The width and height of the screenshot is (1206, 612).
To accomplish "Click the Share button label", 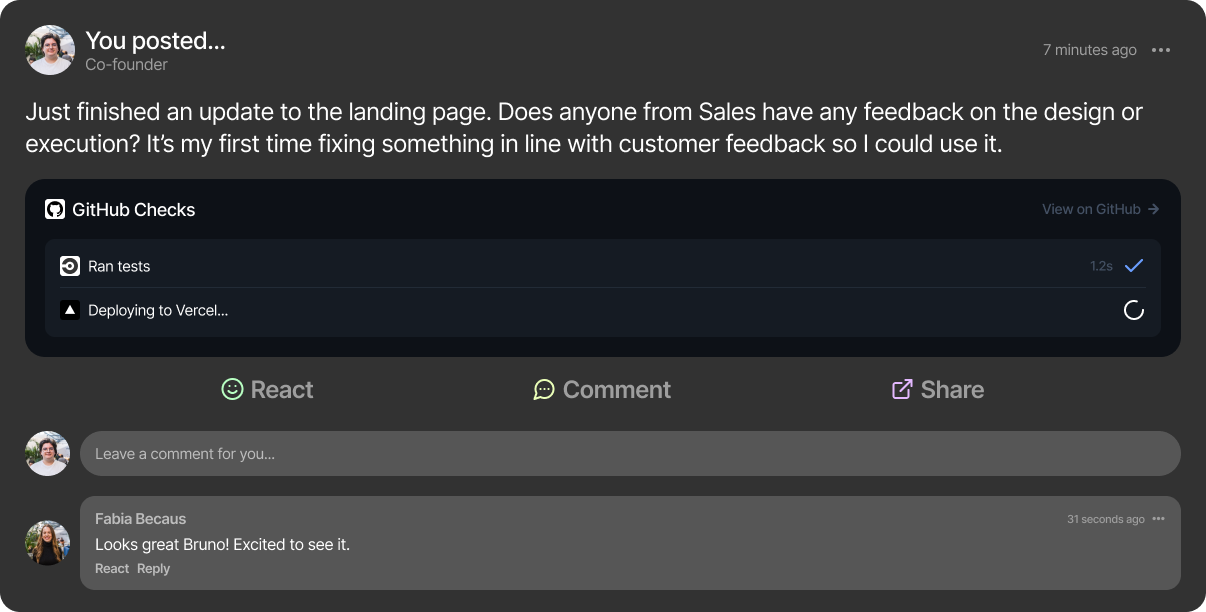I will [x=952, y=389].
